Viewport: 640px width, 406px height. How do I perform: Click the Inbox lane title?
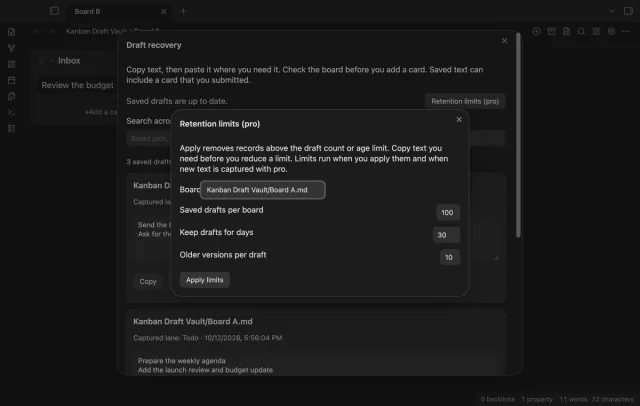tap(69, 61)
